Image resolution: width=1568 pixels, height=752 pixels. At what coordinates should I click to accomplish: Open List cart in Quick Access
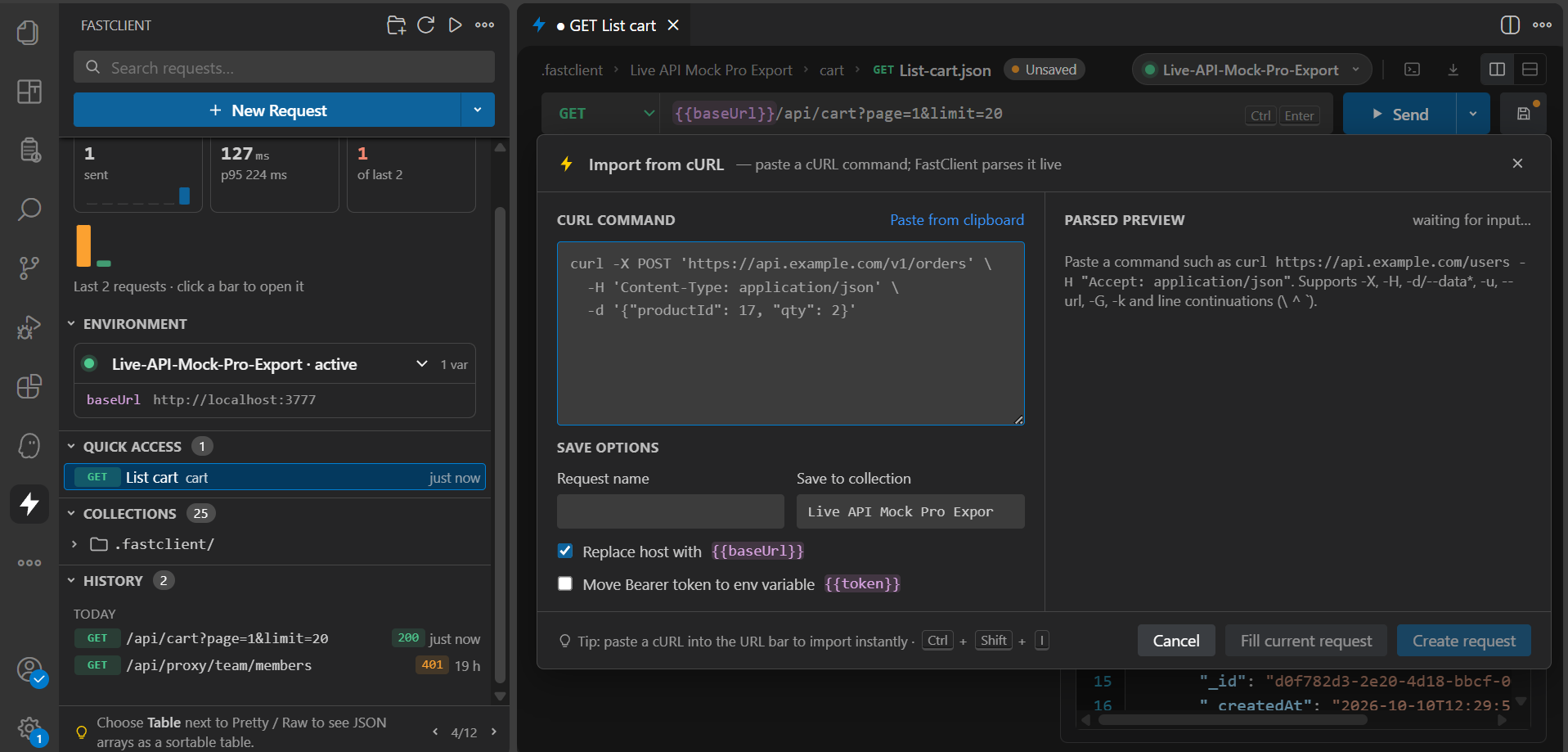coord(275,477)
